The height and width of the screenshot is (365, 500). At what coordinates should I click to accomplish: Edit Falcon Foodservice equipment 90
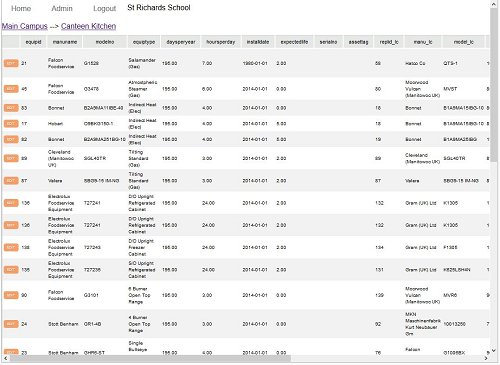point(11,295)
